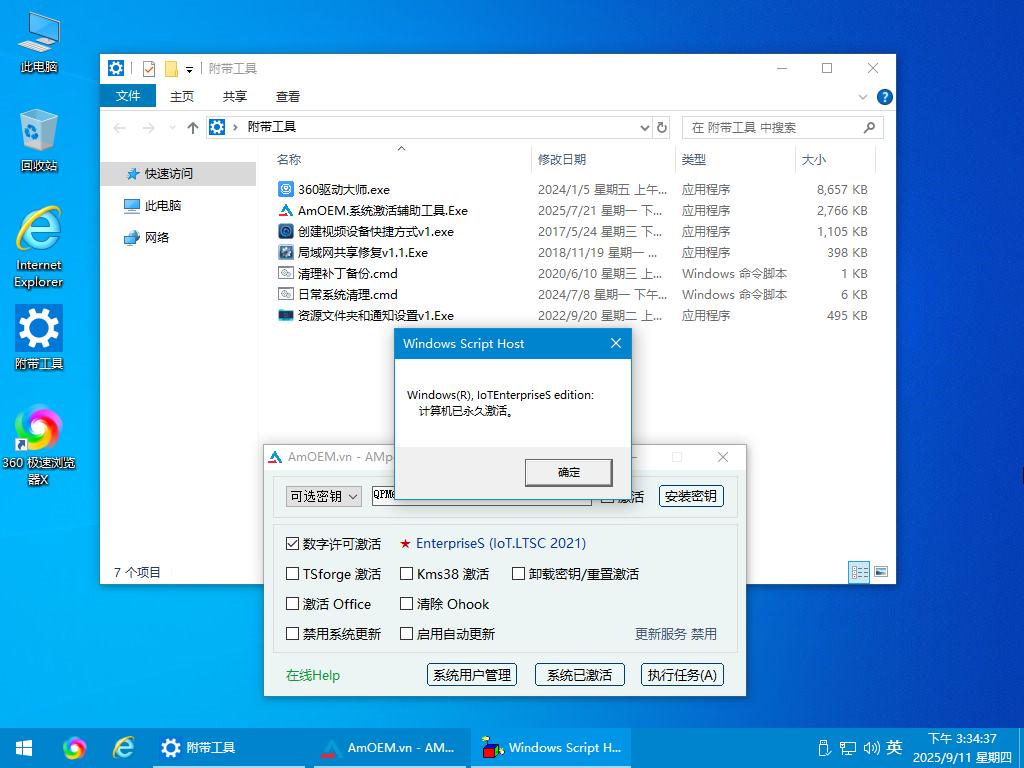
Task: Switch to the 查看 ribbon tab
Action: pos(288,96)
